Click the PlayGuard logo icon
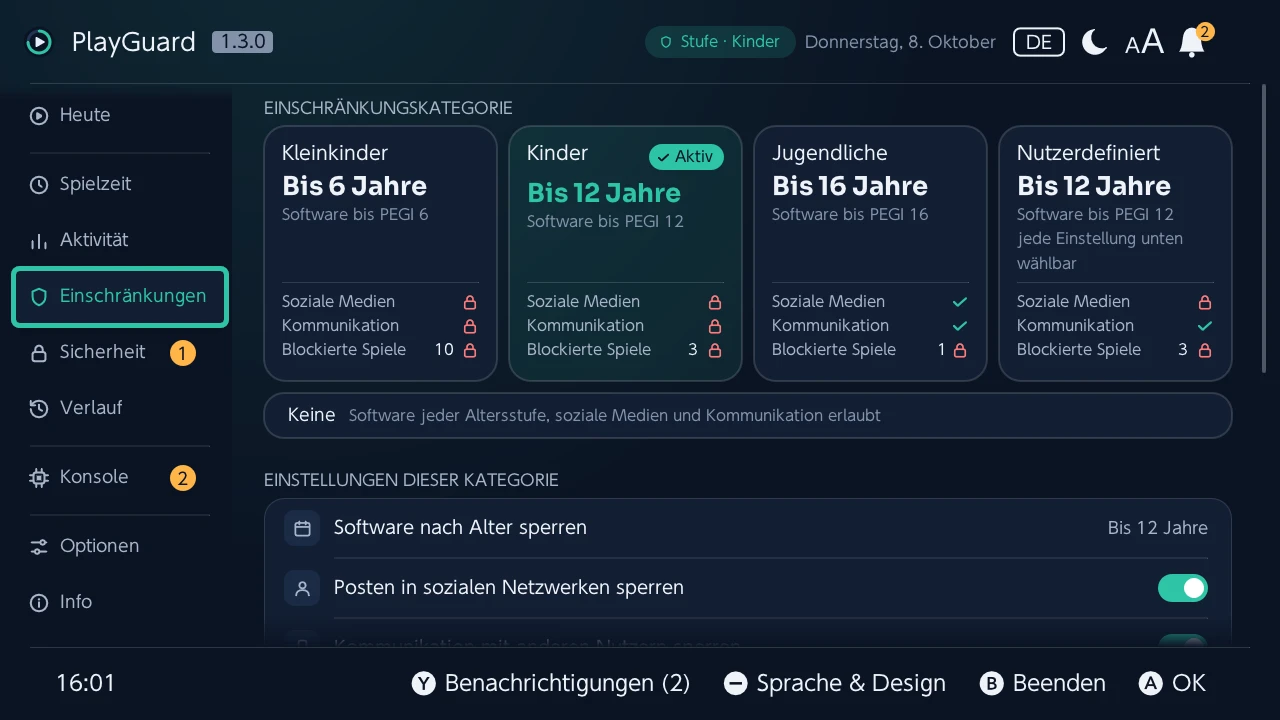Viewport: 1280px width, 720px height. pyautogui.click(x=39, y=42)
